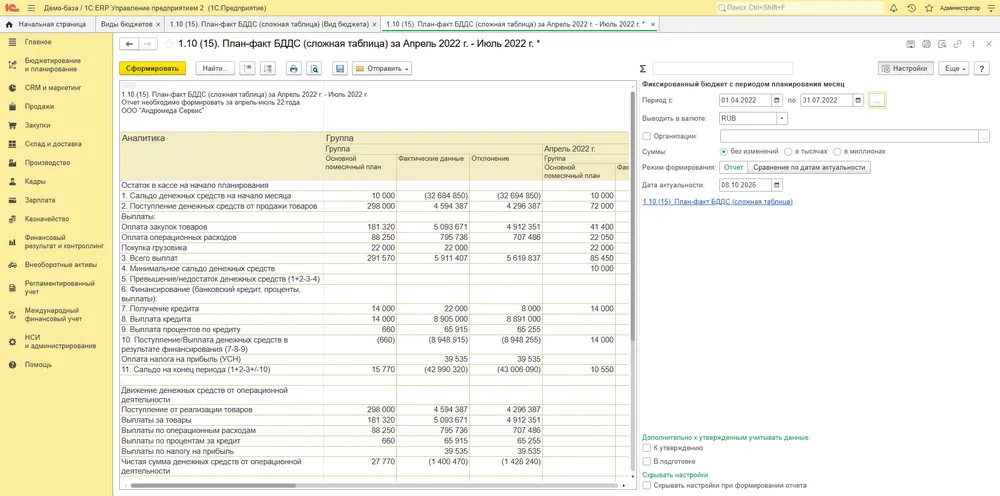The image size is (1000, 496).
Task: Expand currency RUB dropdown arrow
Action: click(783, 118)
